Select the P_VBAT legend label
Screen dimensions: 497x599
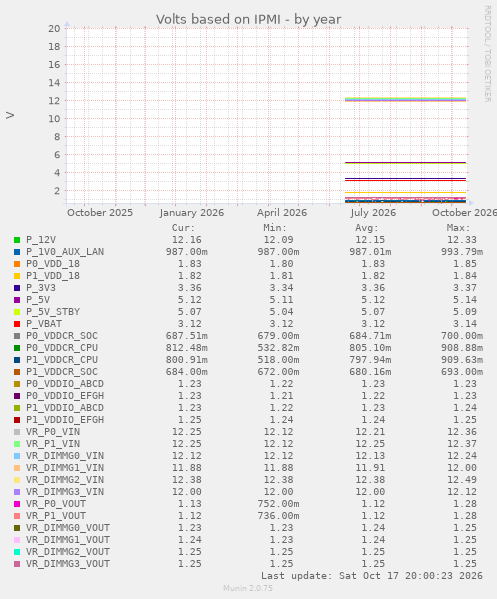pyautogui.click(x=44, y=324)
